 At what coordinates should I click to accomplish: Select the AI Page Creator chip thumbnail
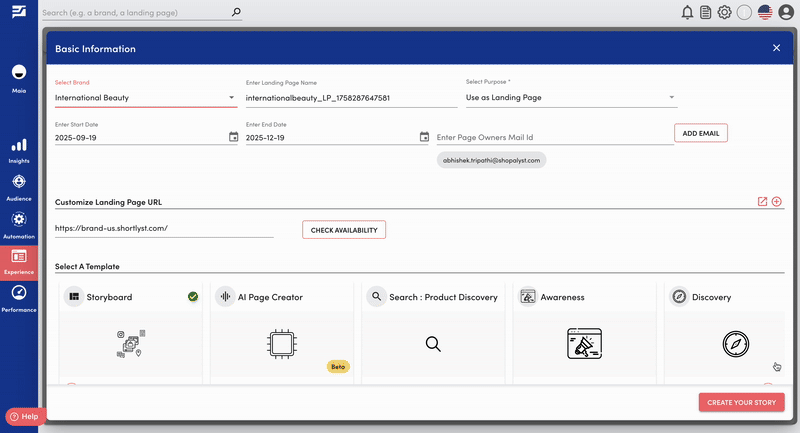[282, 344]
